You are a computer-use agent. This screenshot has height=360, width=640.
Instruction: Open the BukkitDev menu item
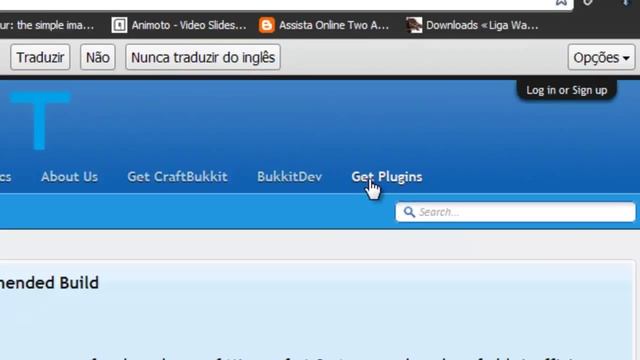[289, 177]
